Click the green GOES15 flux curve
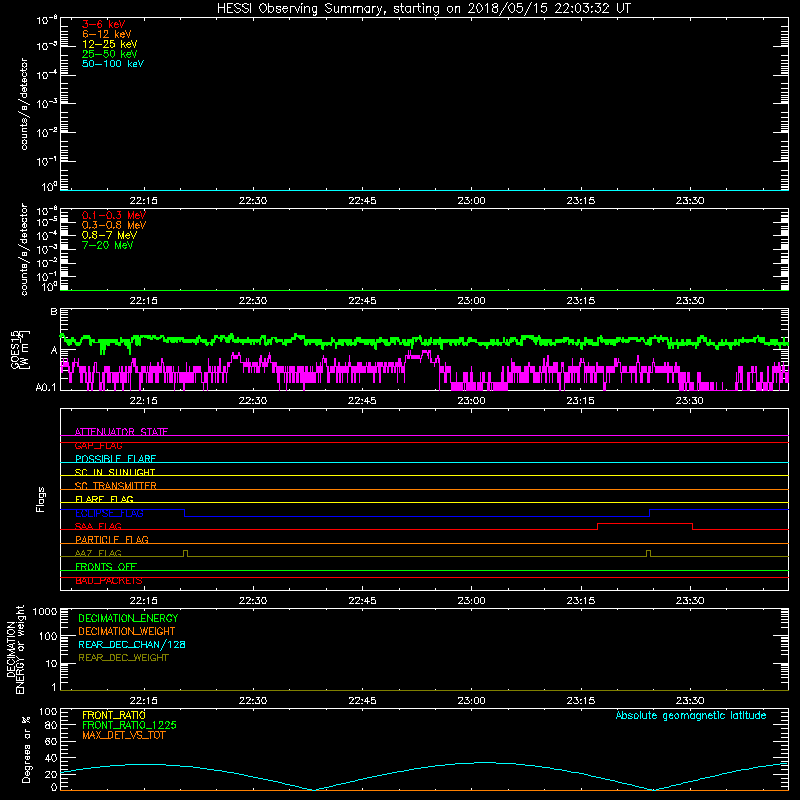800x800 pixels. click(423, 341)
